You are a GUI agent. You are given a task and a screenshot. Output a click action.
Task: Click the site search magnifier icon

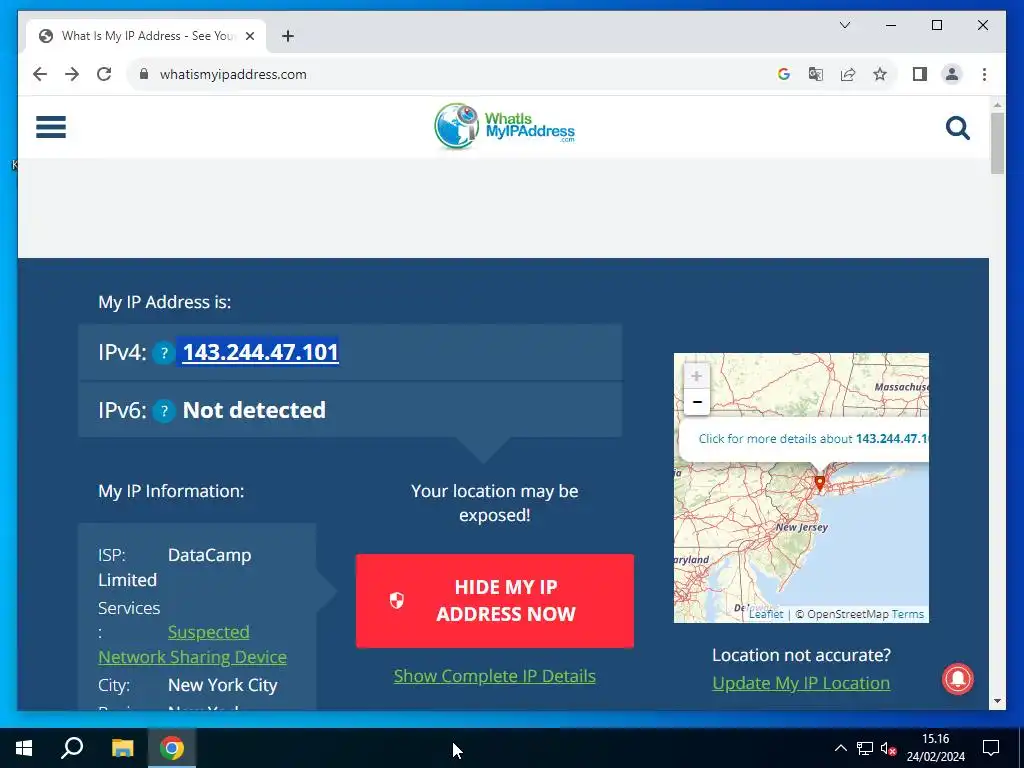(x=957, y=128)
